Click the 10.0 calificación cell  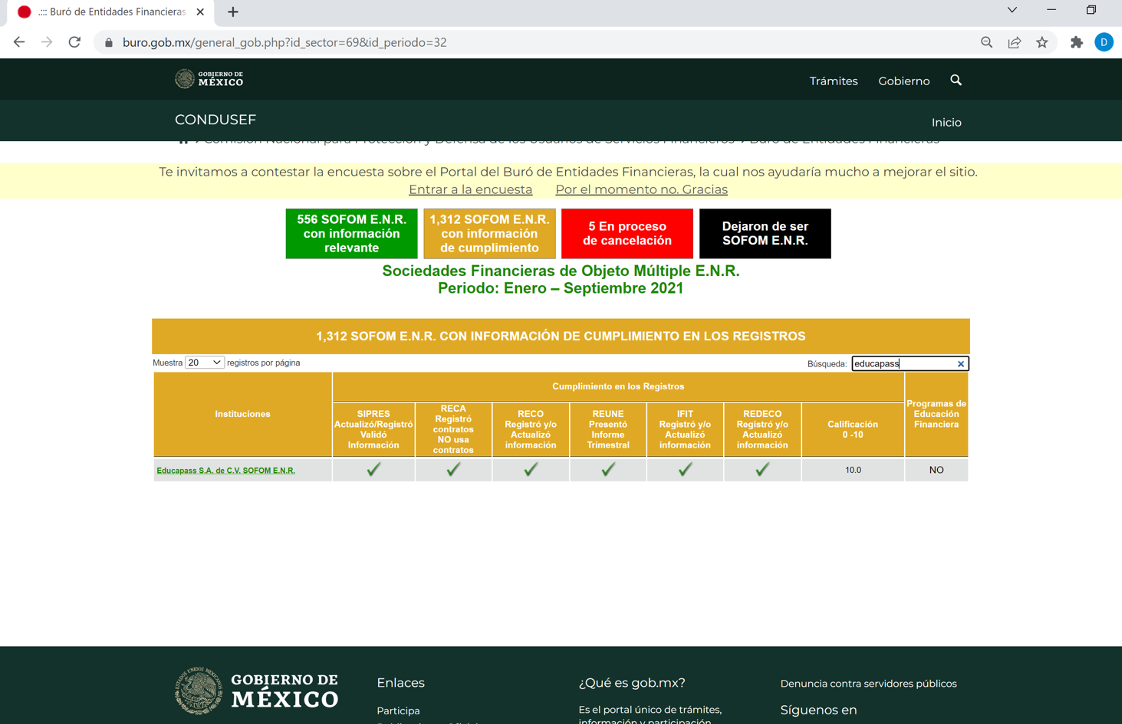(x=853, y=470)
